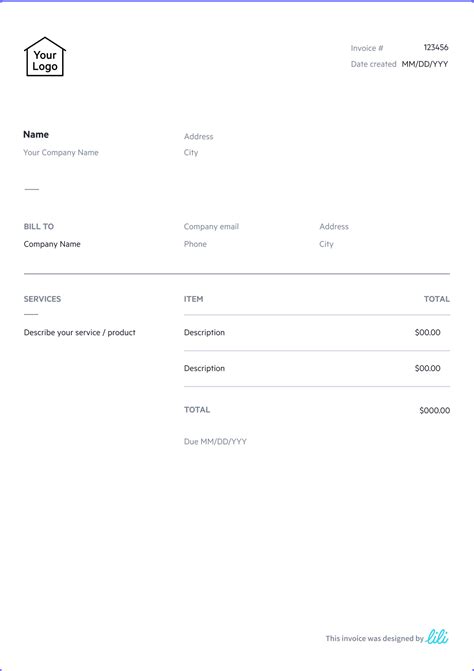This screenshot has width=474, height=671.
Task: Select the Bill To Company Name
Action: (52, 244)
